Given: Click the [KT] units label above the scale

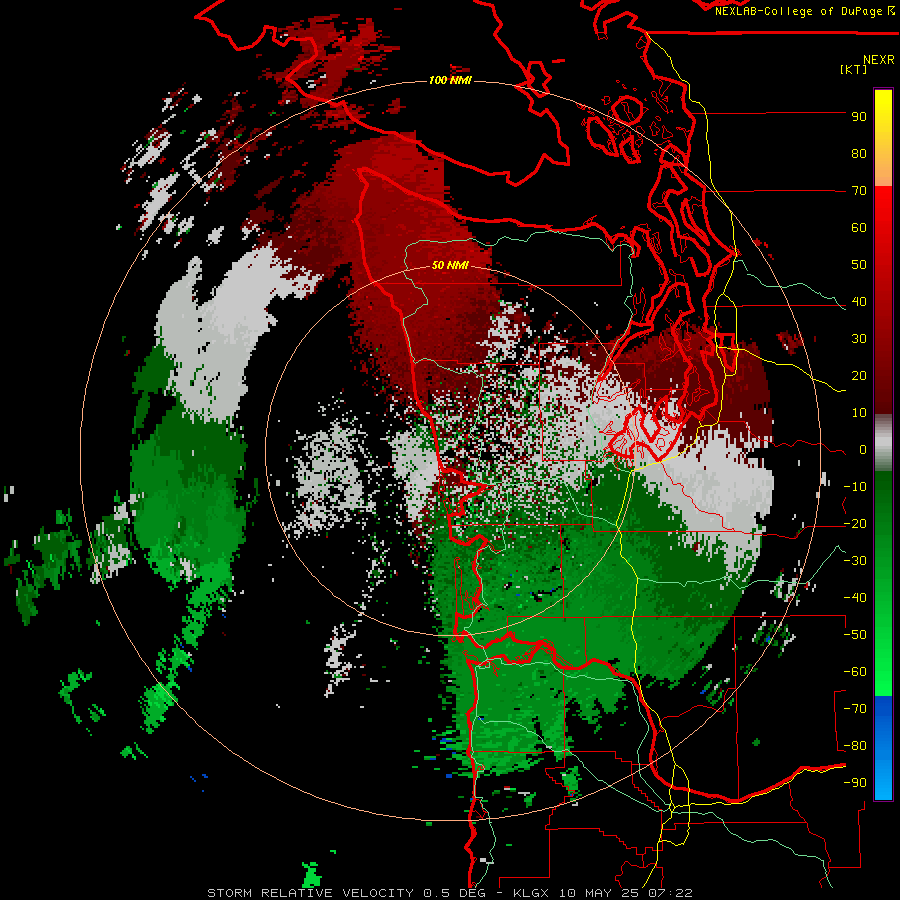Looking at the screenshot, I should pyautogui.click(x=853, y=69).
